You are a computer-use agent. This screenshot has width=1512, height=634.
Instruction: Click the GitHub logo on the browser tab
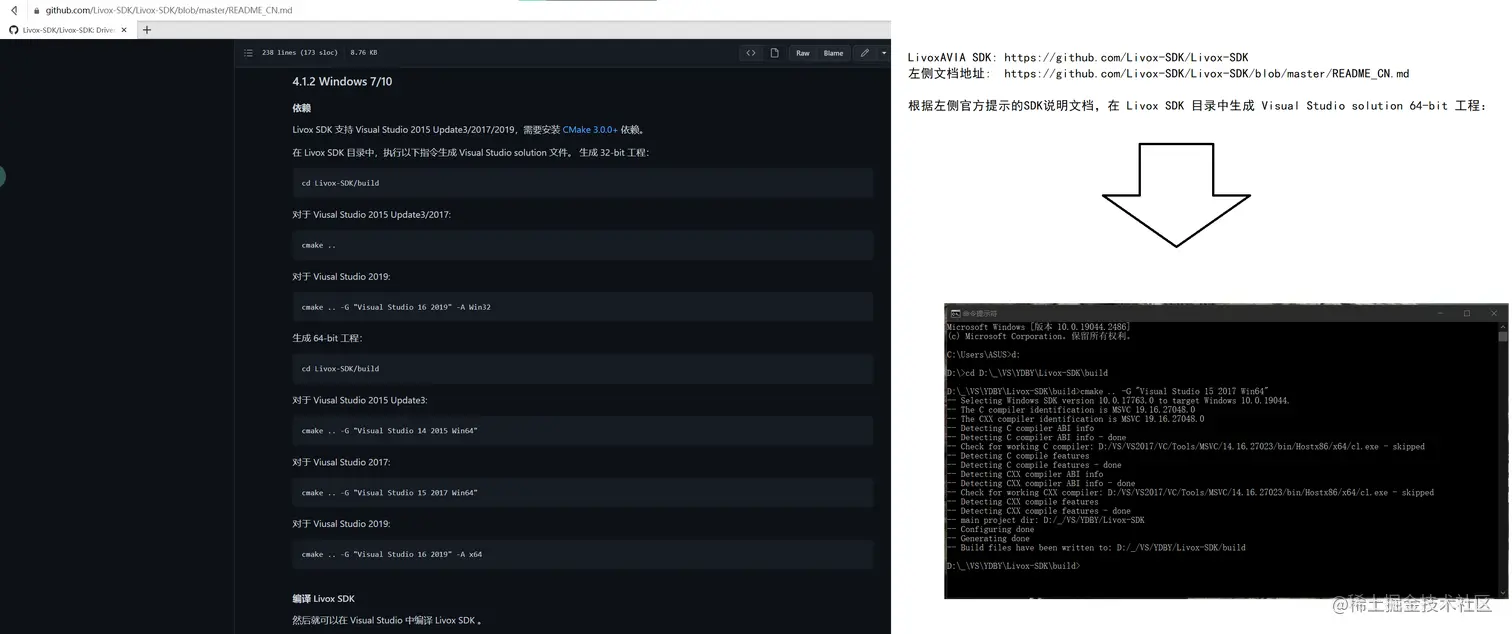[x=12, y=29]
